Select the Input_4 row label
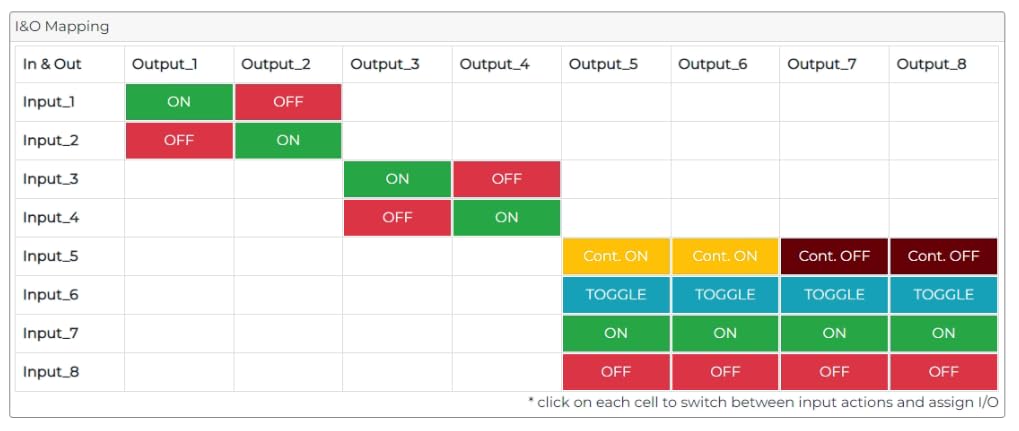The width and height of the screenshot is (1019, 431). (x=51, y=218)
